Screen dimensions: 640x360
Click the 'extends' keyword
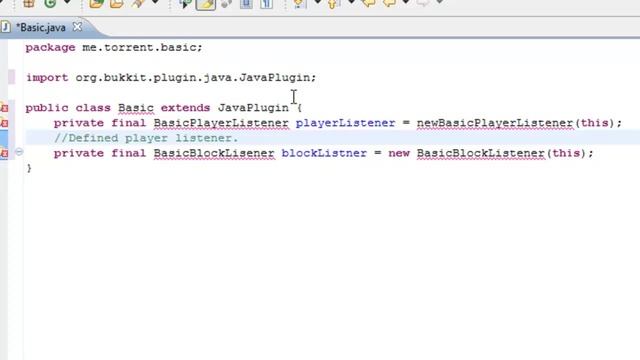coord(185,108)
